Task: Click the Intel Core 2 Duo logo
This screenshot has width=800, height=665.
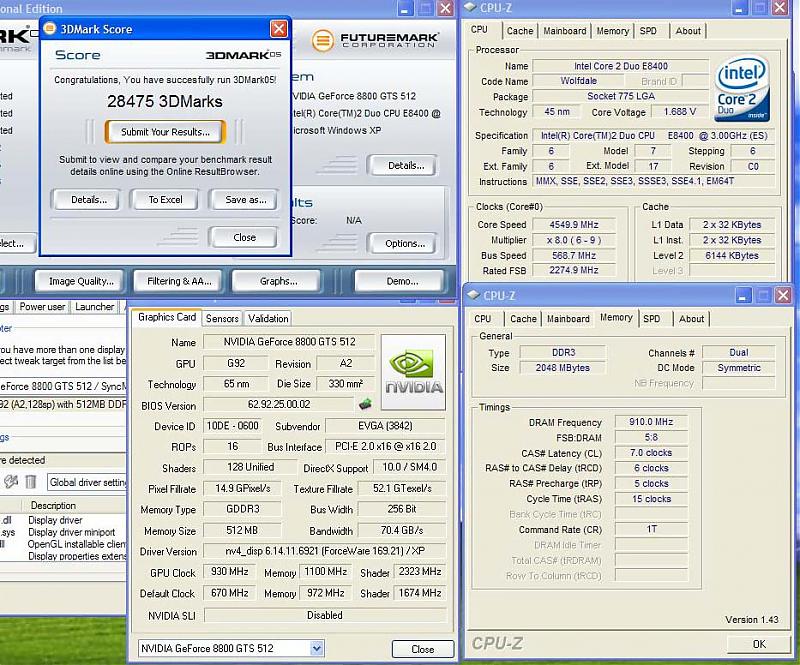Action: [x=742, y=89]
